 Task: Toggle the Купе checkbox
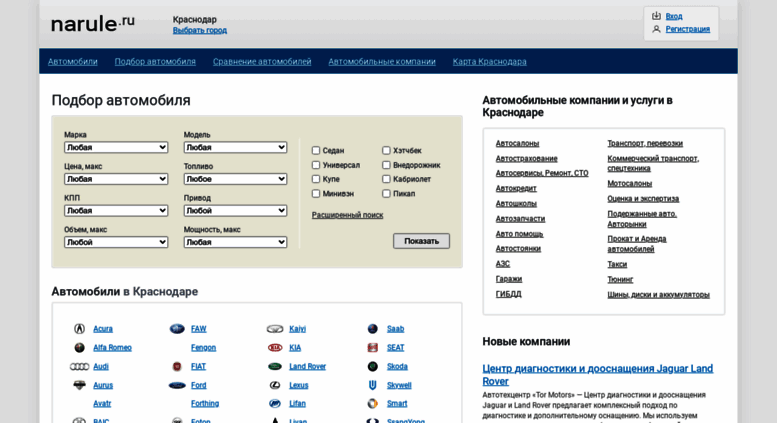point(316,179)
